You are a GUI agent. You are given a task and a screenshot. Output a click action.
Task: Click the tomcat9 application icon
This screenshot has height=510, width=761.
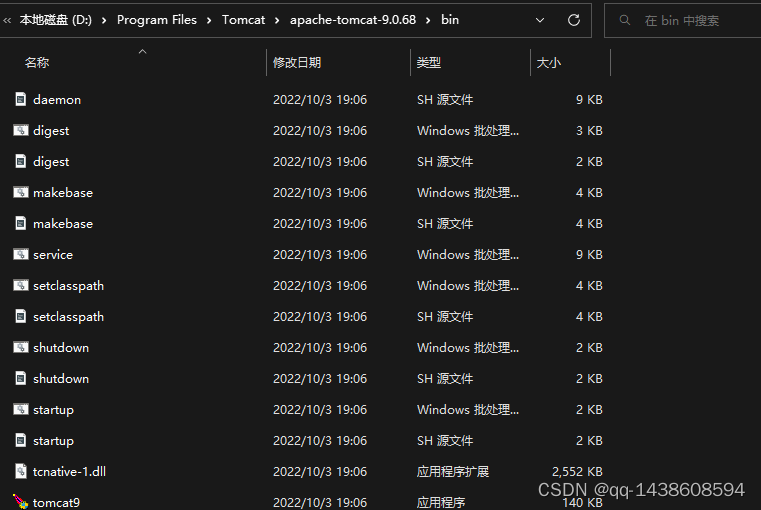pos(20,502)
